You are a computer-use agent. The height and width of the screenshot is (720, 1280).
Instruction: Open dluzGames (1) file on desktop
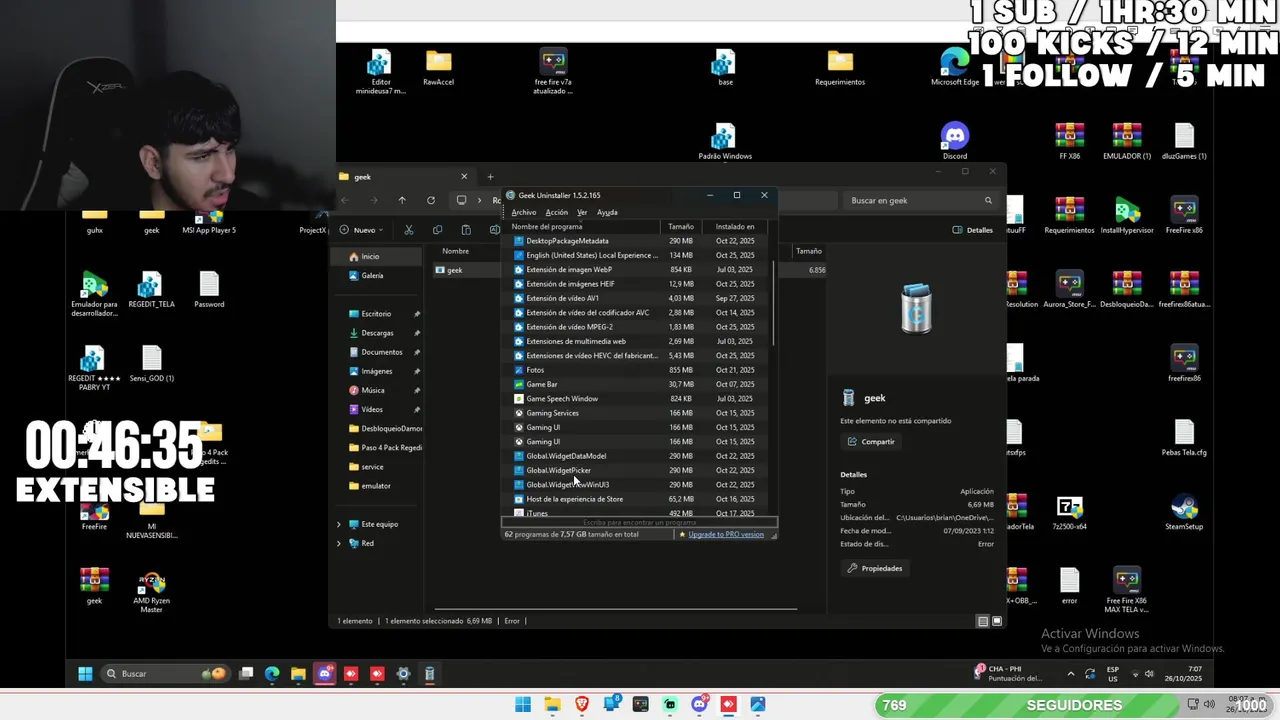coord(1184,141)
